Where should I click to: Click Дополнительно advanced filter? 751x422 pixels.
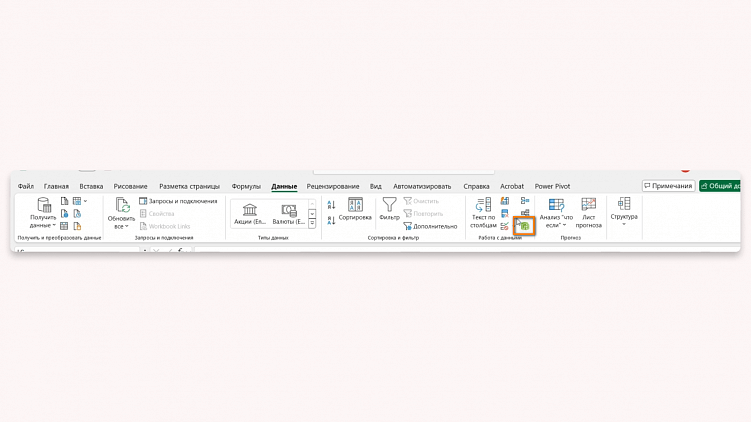coord(430,226)
